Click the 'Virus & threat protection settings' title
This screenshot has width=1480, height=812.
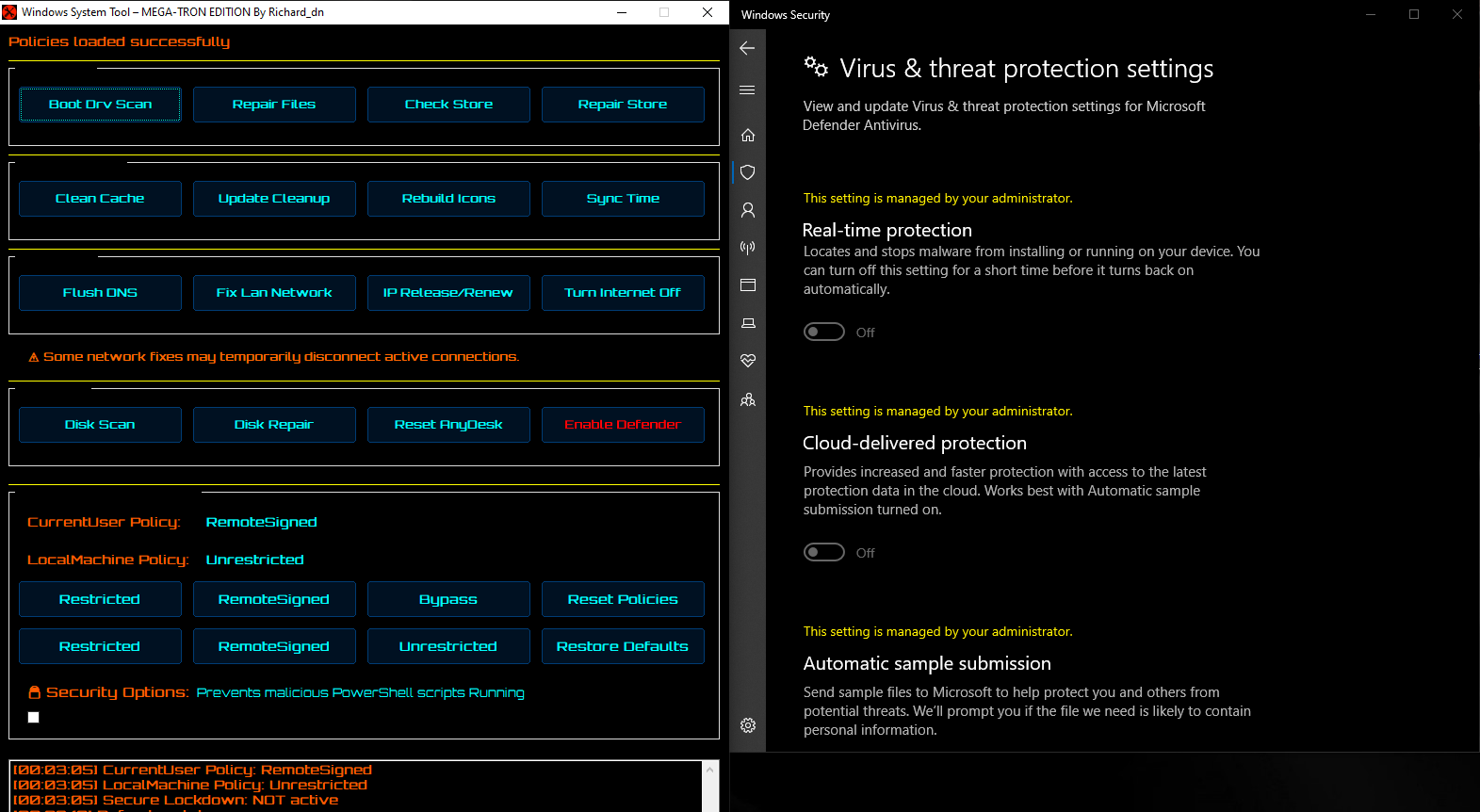pos(1027,69)
